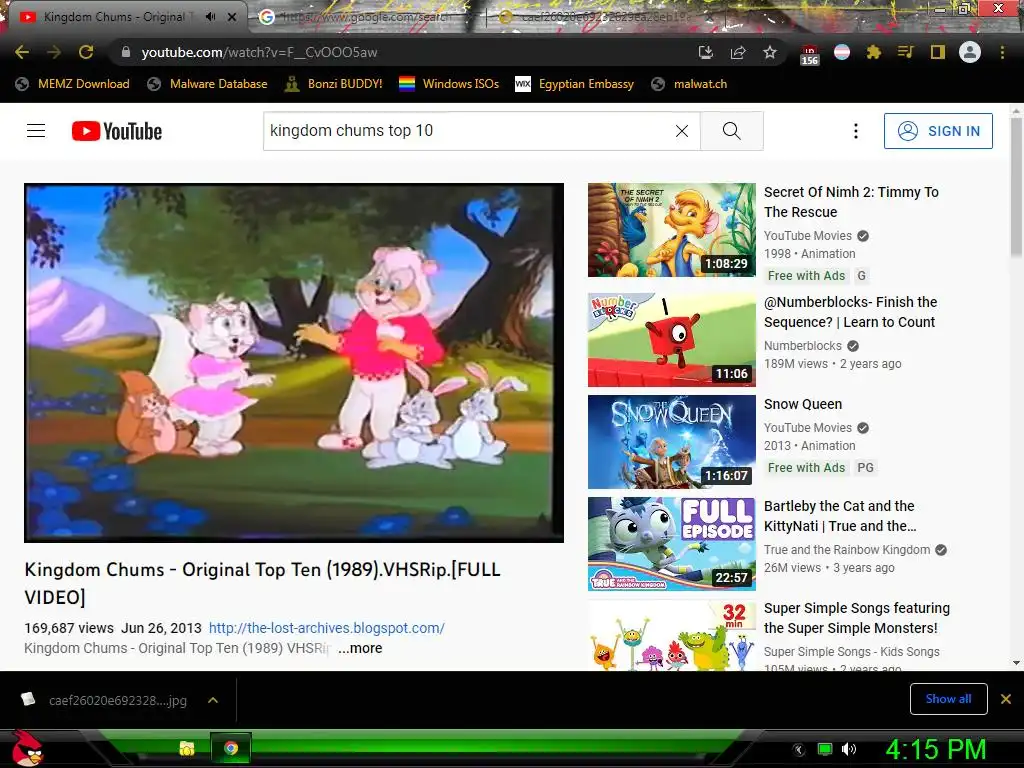Open the the-lost-archives.blogspot.com link
This screenshot has height=768, width=1024.
(327, 628)
